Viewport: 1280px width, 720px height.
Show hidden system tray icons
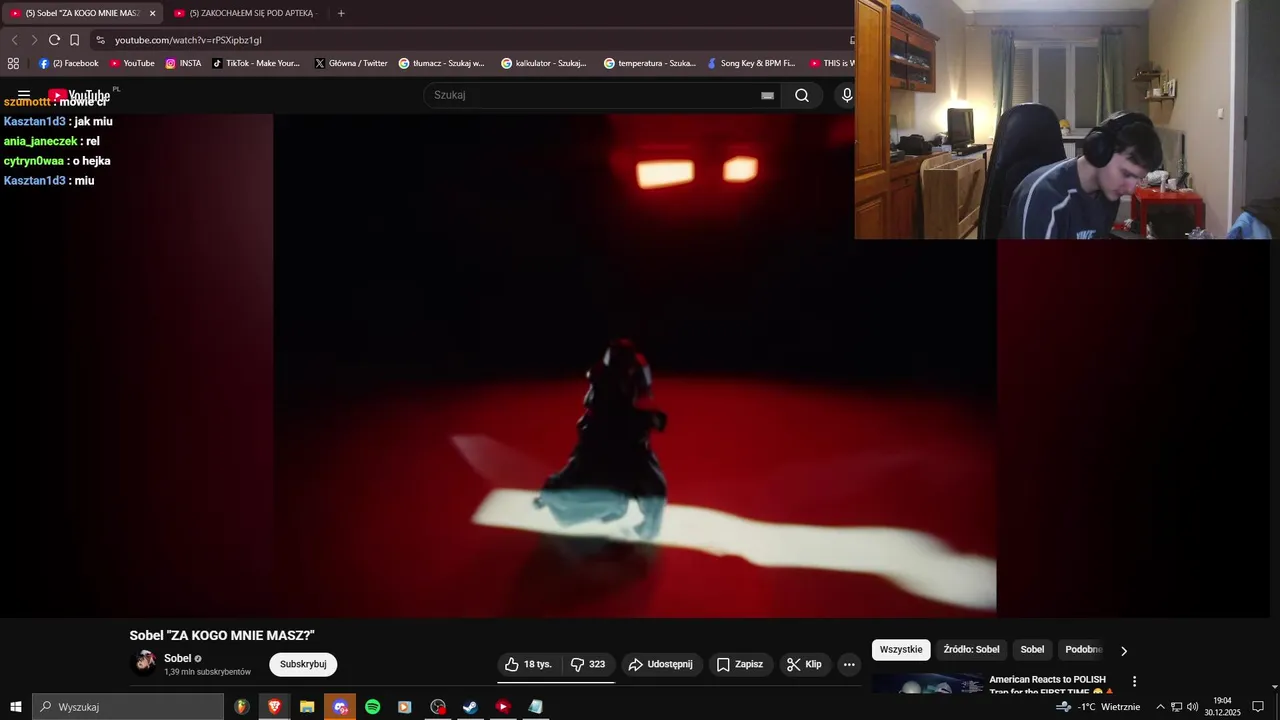pos(1160,707)
